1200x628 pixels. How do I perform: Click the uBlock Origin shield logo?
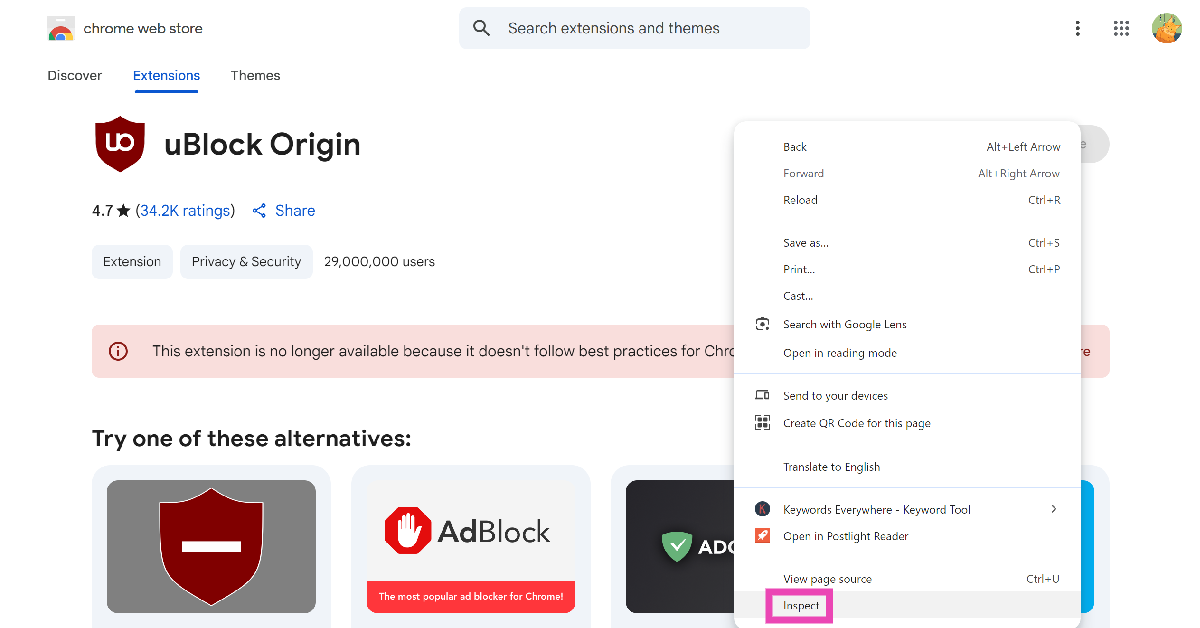120,145
